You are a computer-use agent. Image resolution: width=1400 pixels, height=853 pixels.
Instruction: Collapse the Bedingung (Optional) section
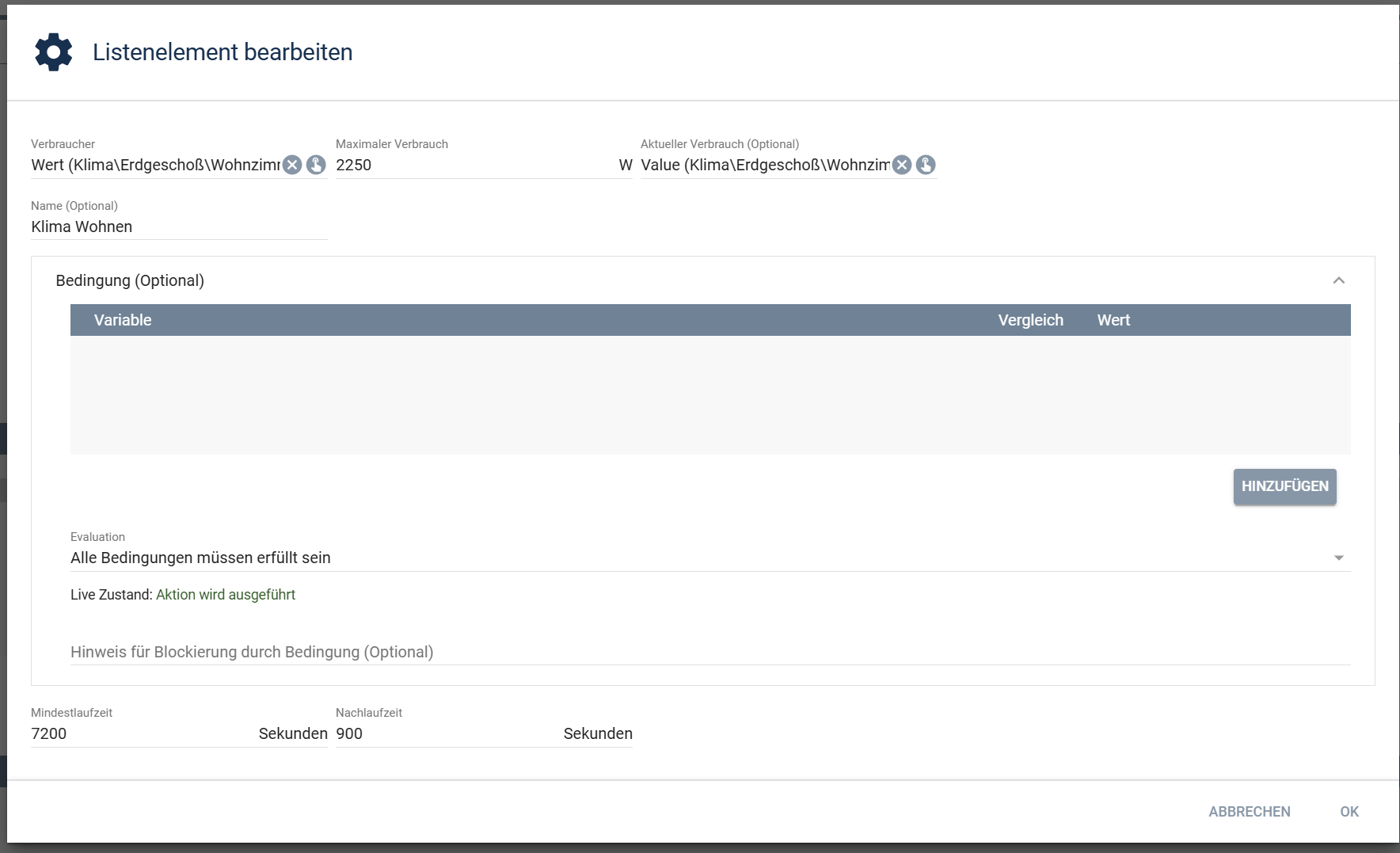1338,280
